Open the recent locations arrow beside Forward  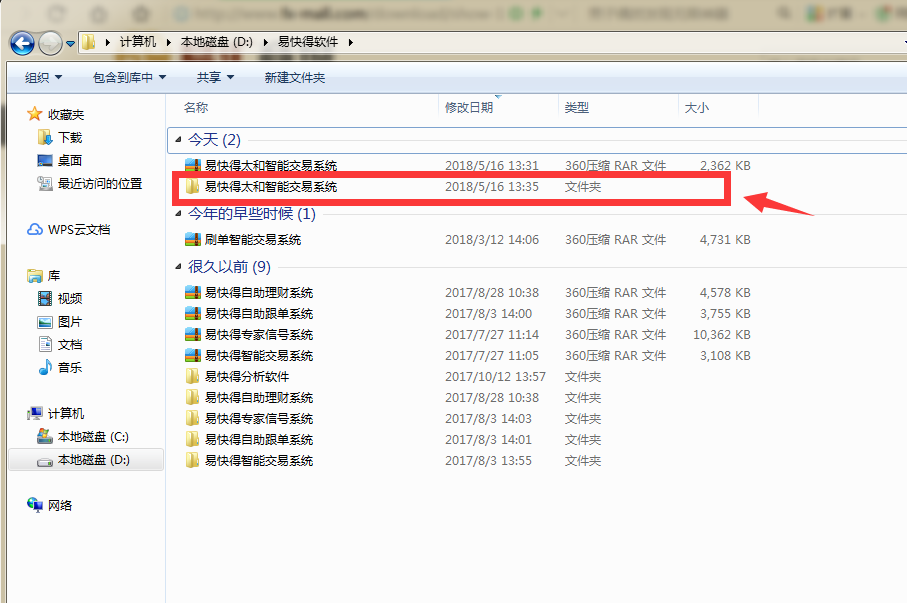point(71,43)
